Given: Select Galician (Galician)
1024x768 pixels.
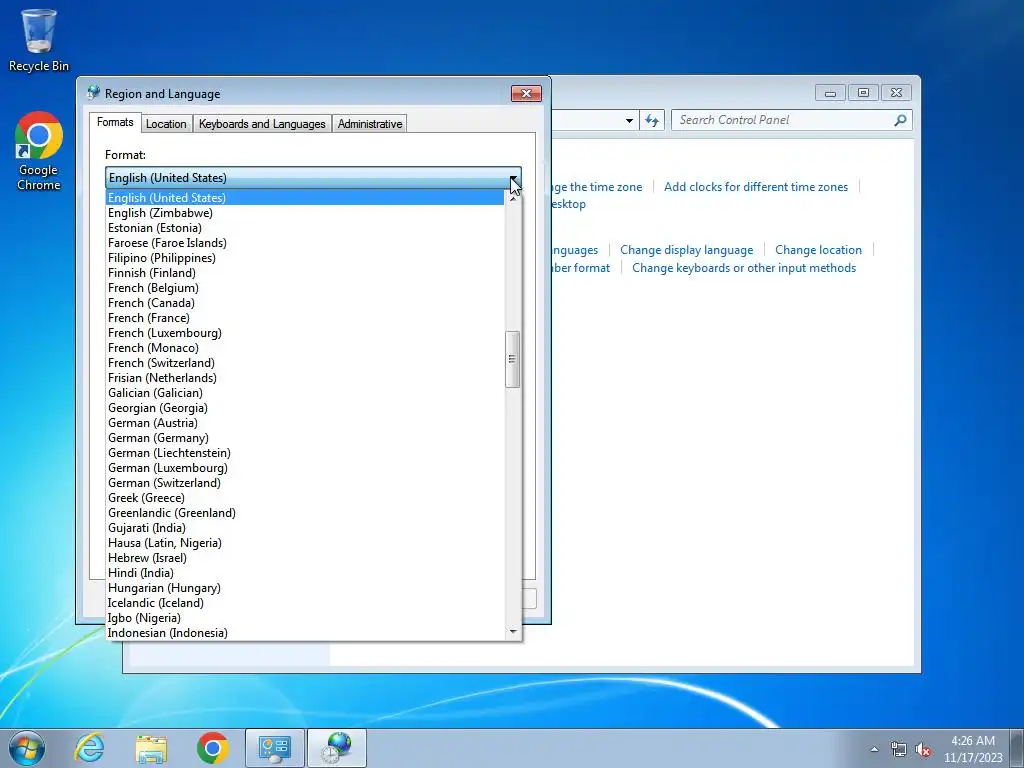Looking at the screenshot, I should (305, 393).
